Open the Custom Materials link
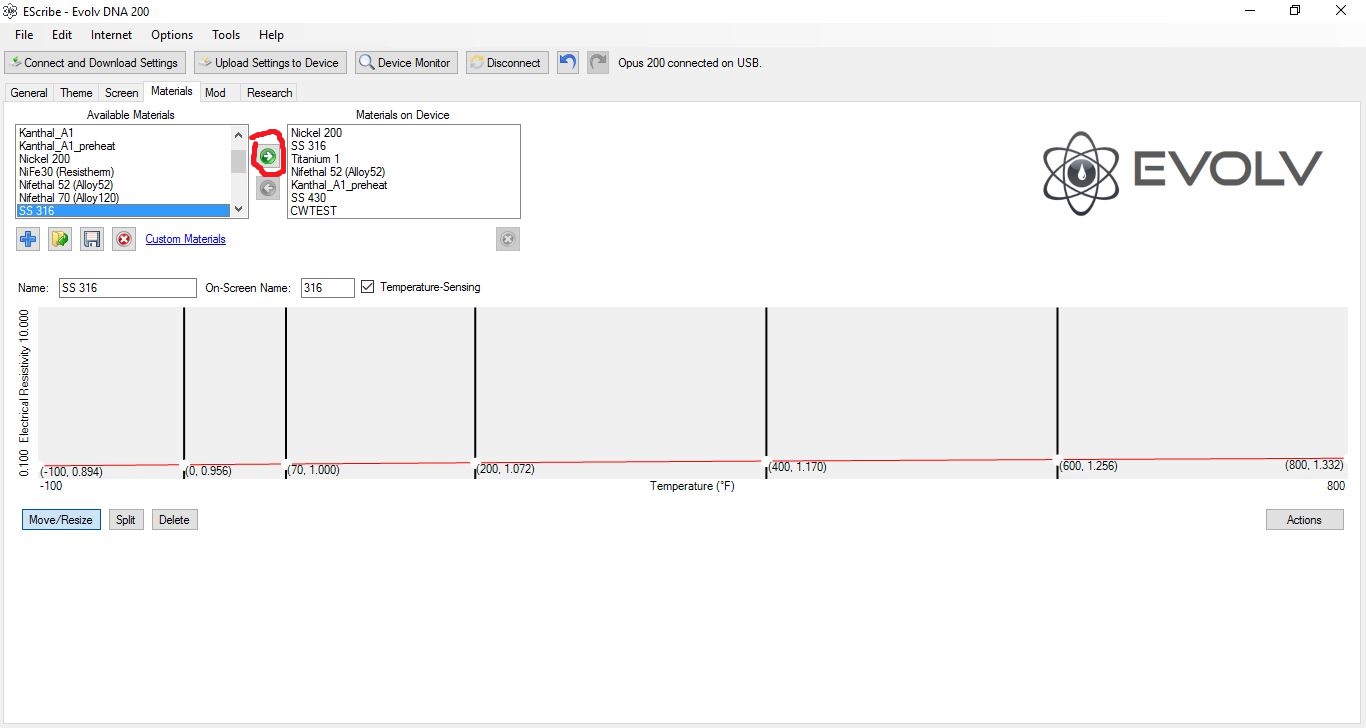This screenshot has width=1366, height=728. [x=185, y=239]
